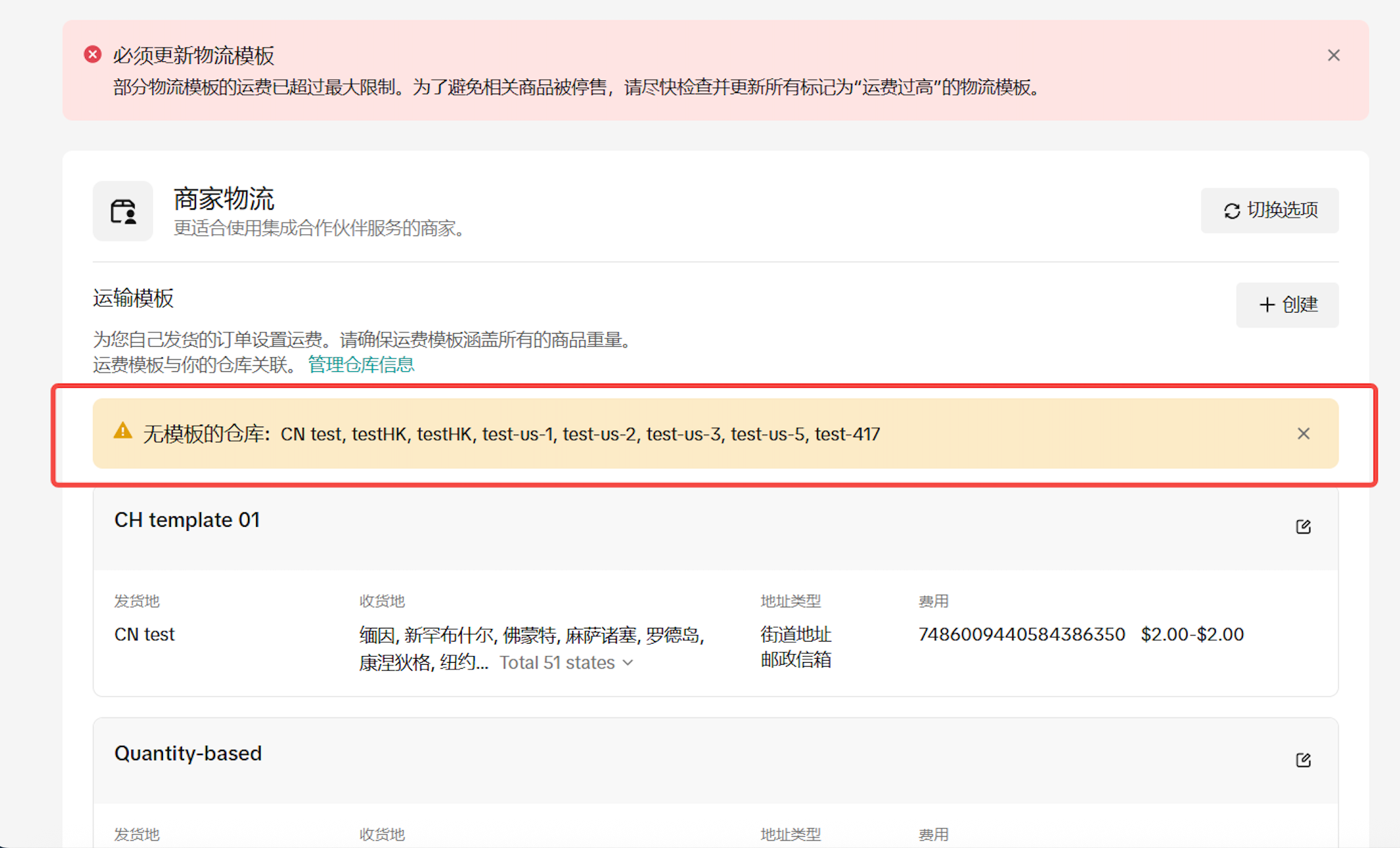The image size is (1400, 848).
Task: Open the 管理仓库信息 link
Action: click(x=361, y=365)
